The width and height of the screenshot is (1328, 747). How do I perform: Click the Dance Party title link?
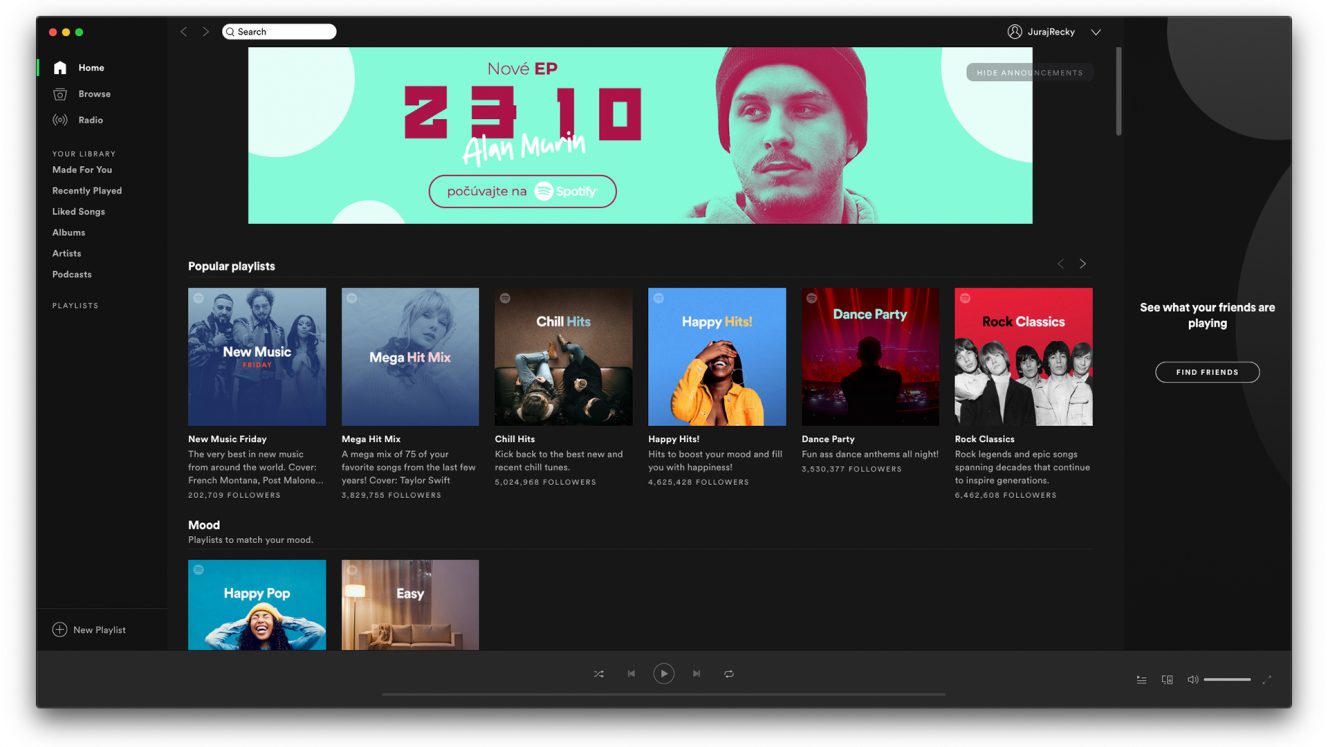(828, 439)
